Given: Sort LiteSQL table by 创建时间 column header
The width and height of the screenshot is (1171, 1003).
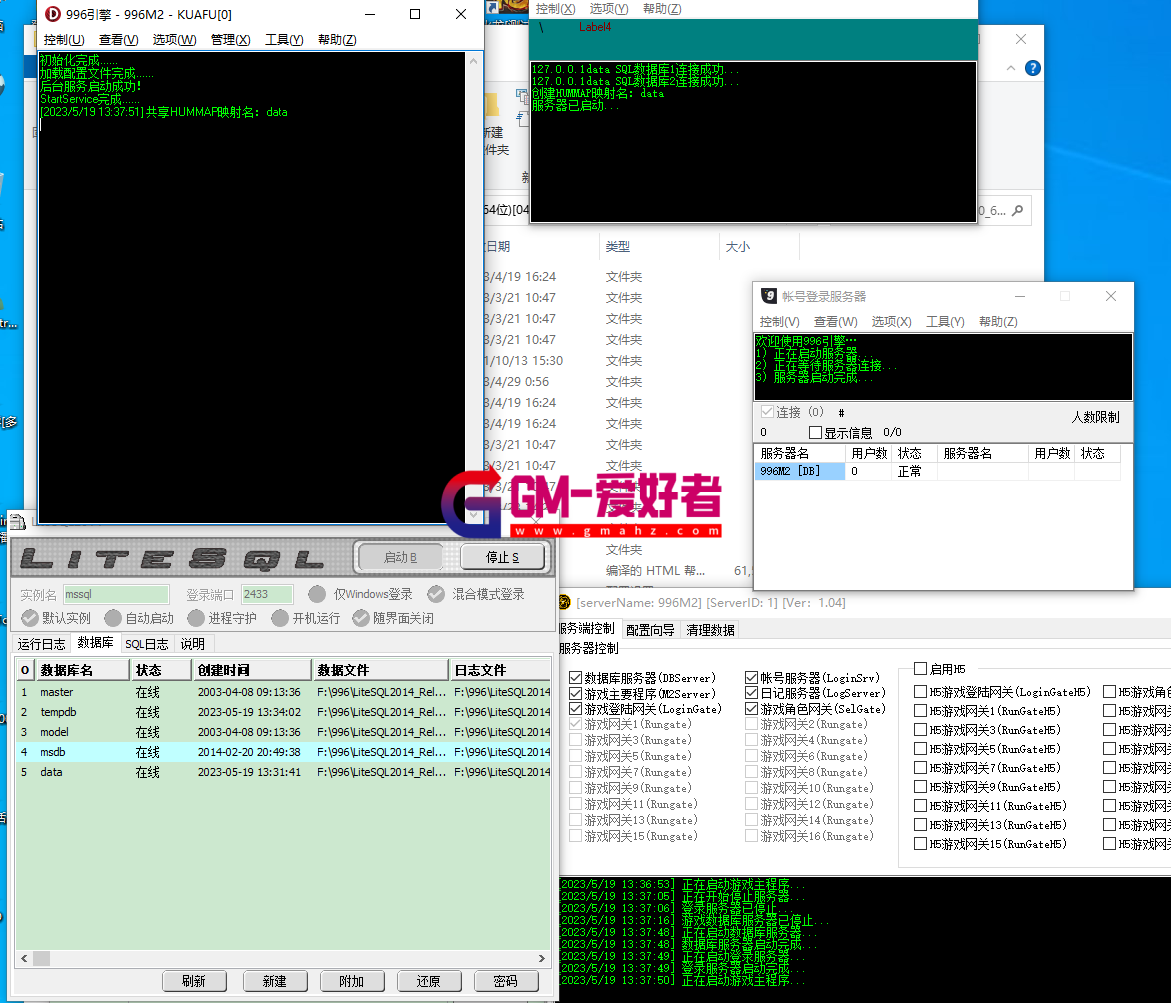Looking at the screenshot, I should 252,670.
